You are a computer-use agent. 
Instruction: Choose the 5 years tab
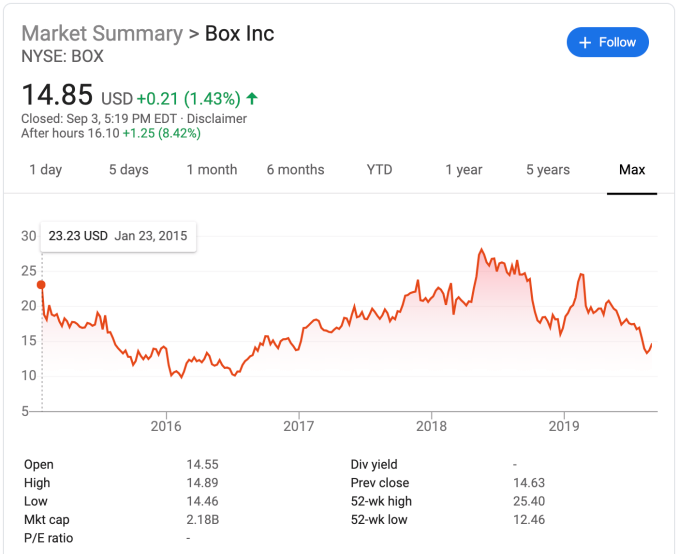(x=548, y=170)
